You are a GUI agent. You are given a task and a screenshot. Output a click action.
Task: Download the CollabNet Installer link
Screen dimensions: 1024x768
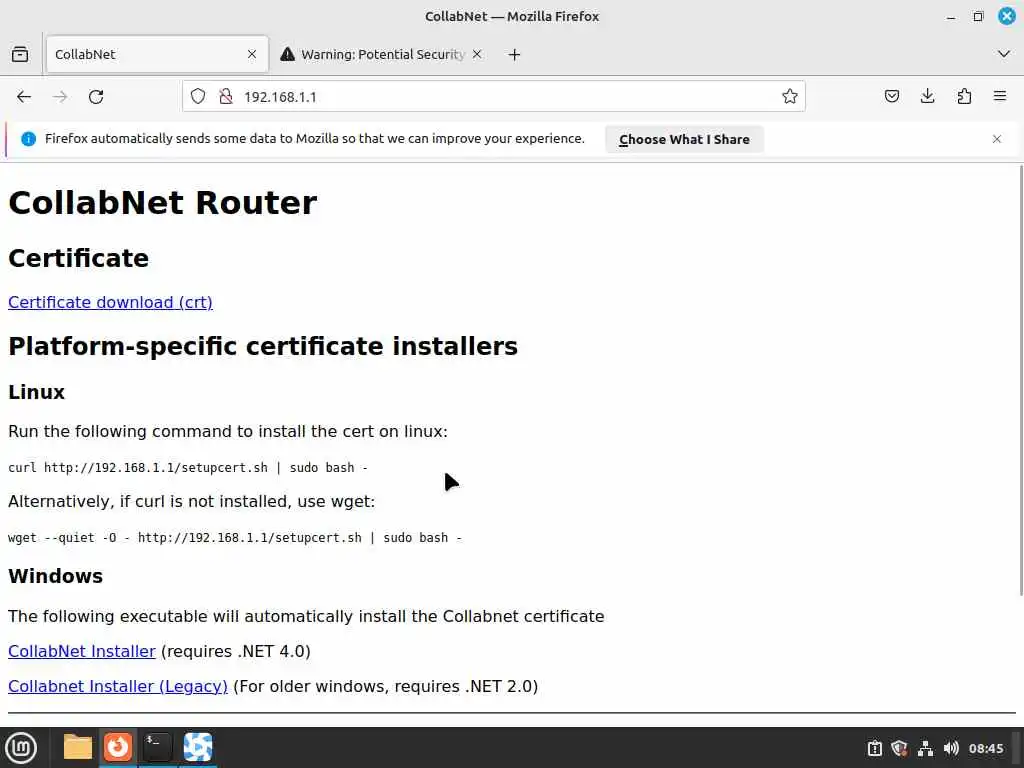coord(82,651)
